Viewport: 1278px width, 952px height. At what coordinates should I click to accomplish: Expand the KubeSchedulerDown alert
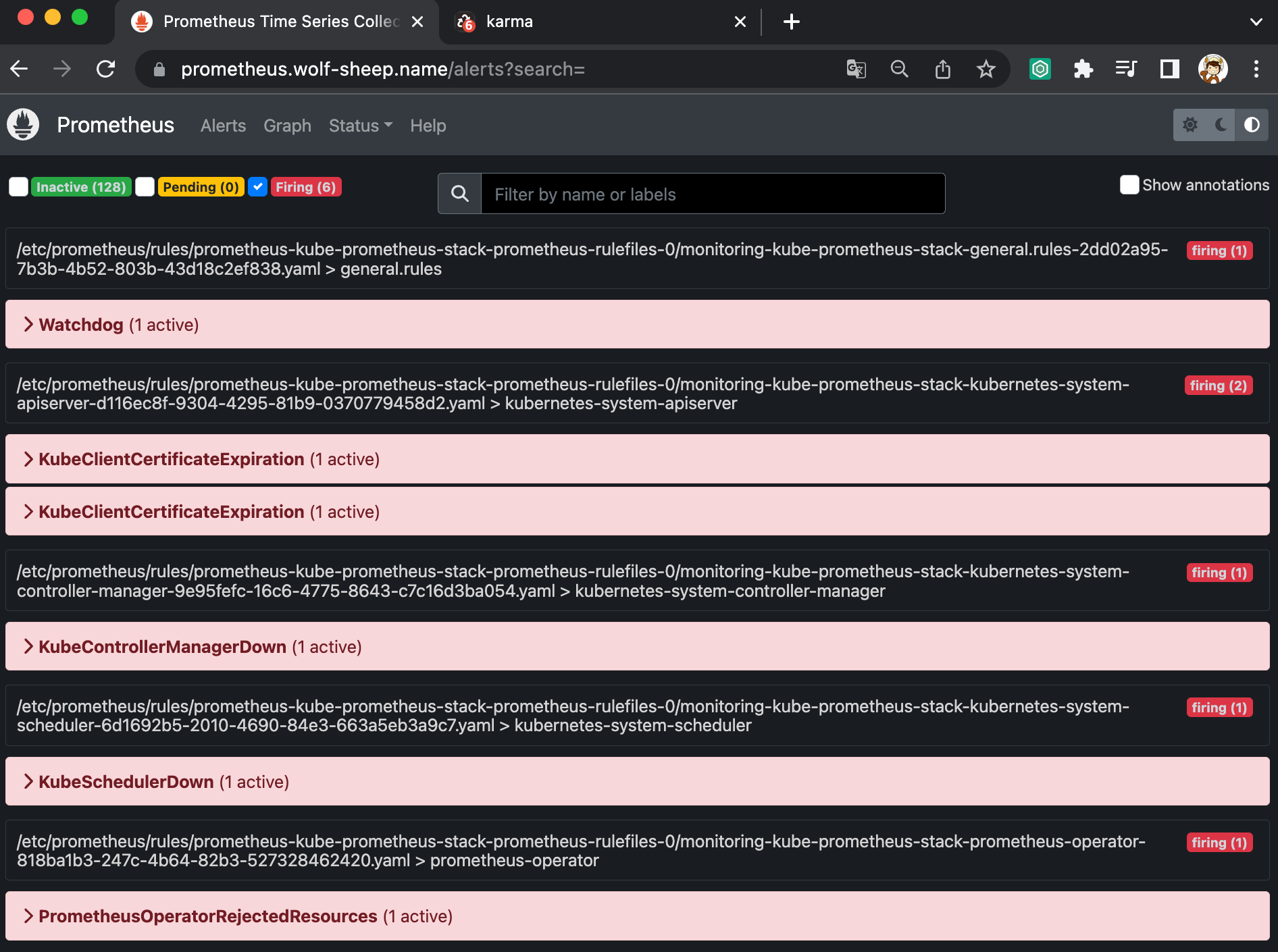point(638,782)
